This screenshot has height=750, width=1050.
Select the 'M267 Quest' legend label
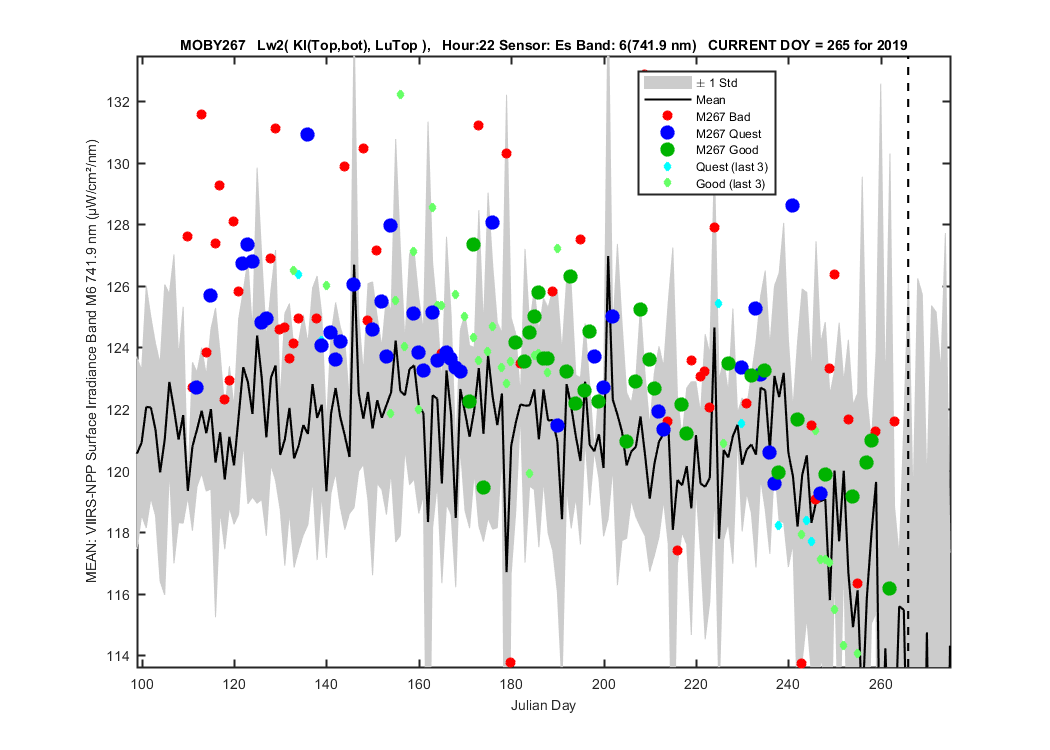click(x=728, y=134)
